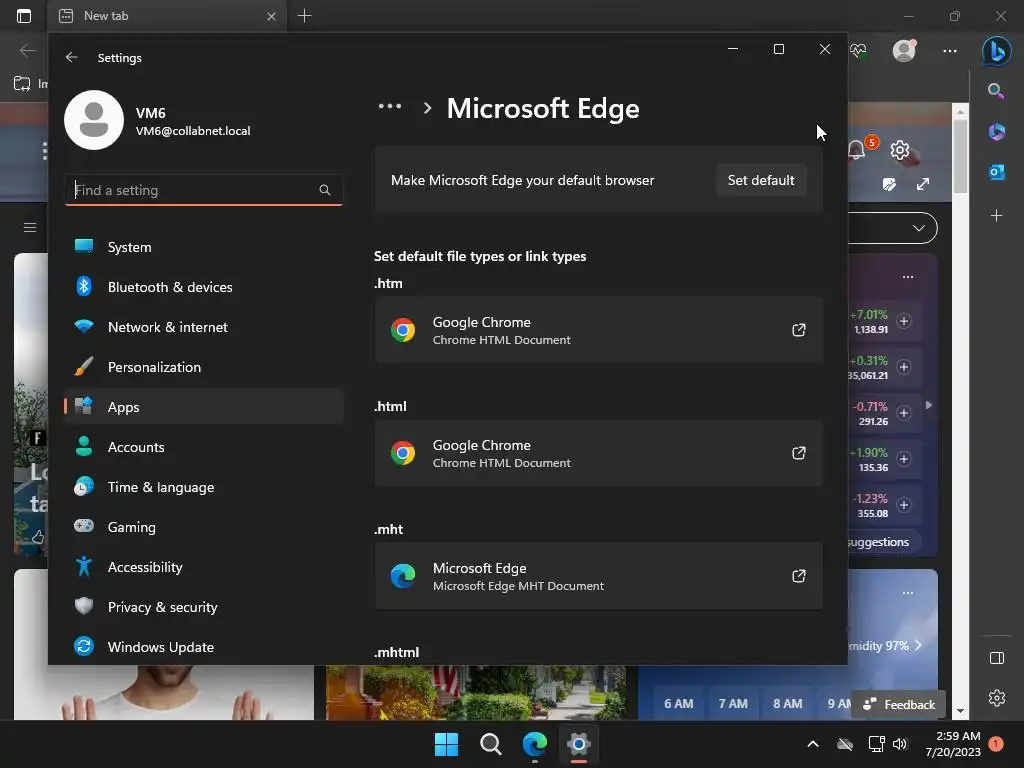This screenshot has height=768, width=1024.
Task: Open Accessibility settings category
Action: point(204,566)
